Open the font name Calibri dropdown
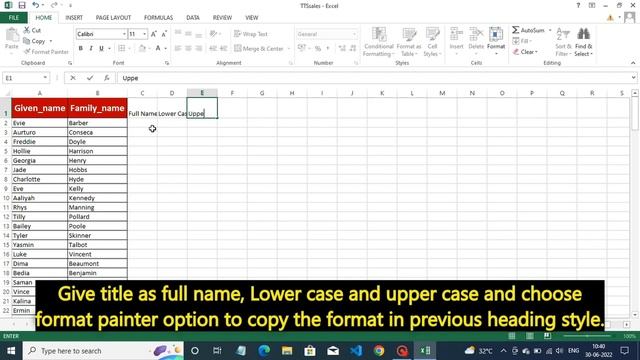 [124, 34]
